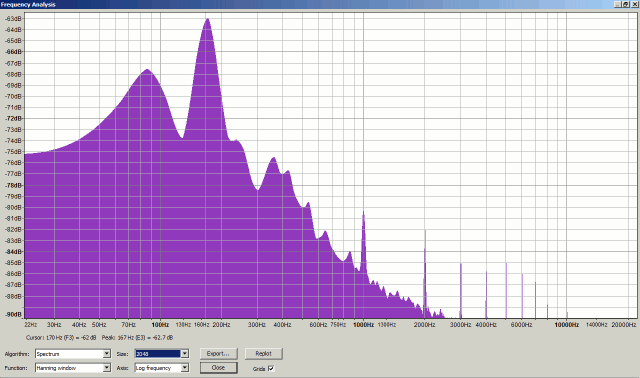The height and width of the screenshot is (378, 640).
Task: Click the '-63dB' axis label
Action: pyautogui.click(x=14, y=19)
